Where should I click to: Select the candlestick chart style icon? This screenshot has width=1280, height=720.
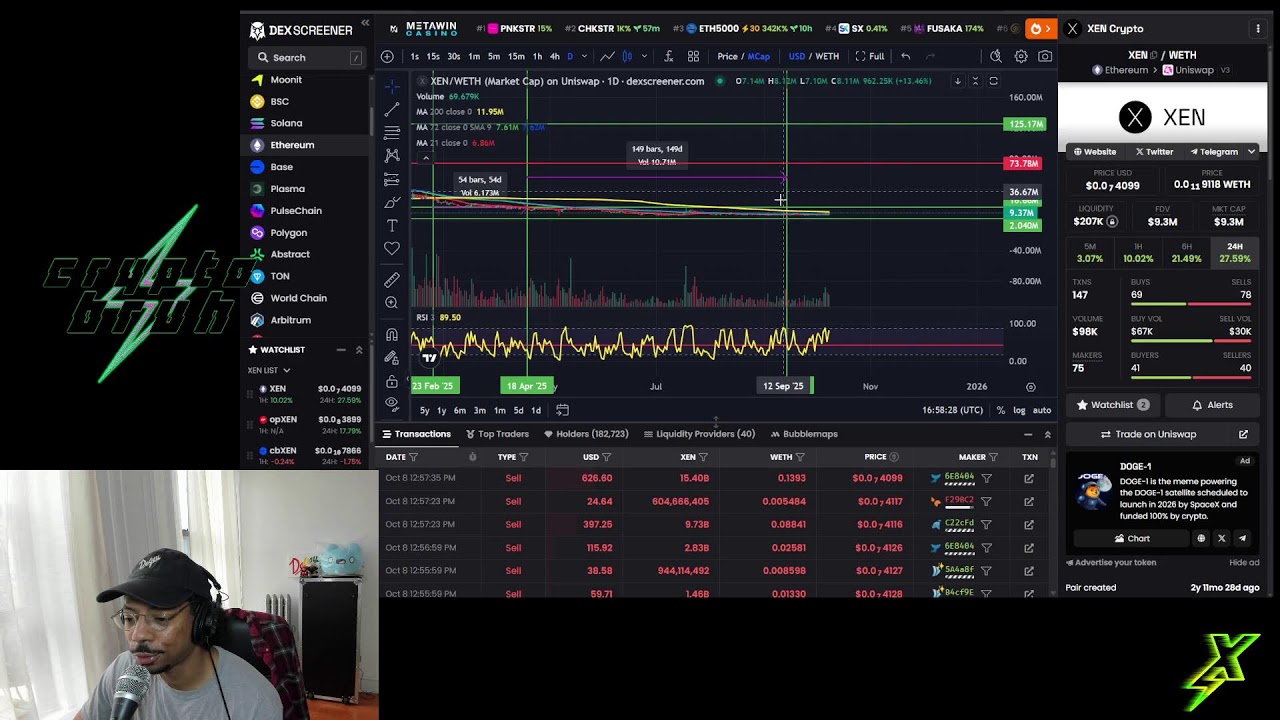[628, 56]
